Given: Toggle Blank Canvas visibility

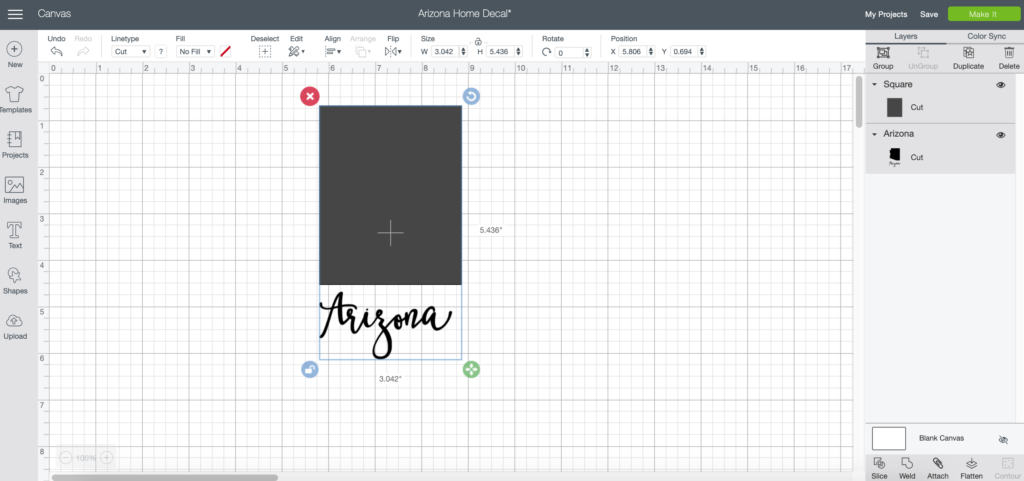Looking at the screenshot, I should [1004, 440].
